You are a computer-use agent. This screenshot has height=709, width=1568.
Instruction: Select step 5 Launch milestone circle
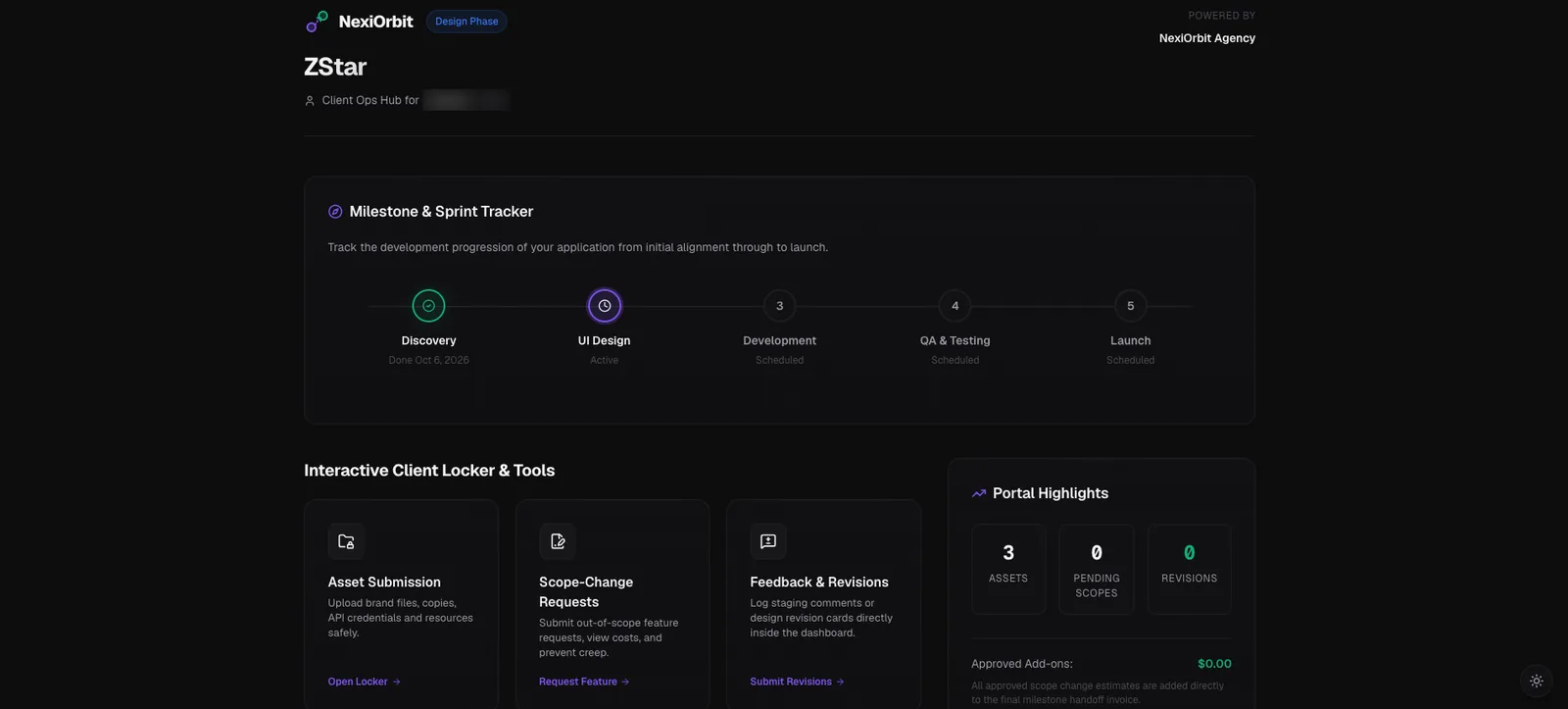[1131, 306]
